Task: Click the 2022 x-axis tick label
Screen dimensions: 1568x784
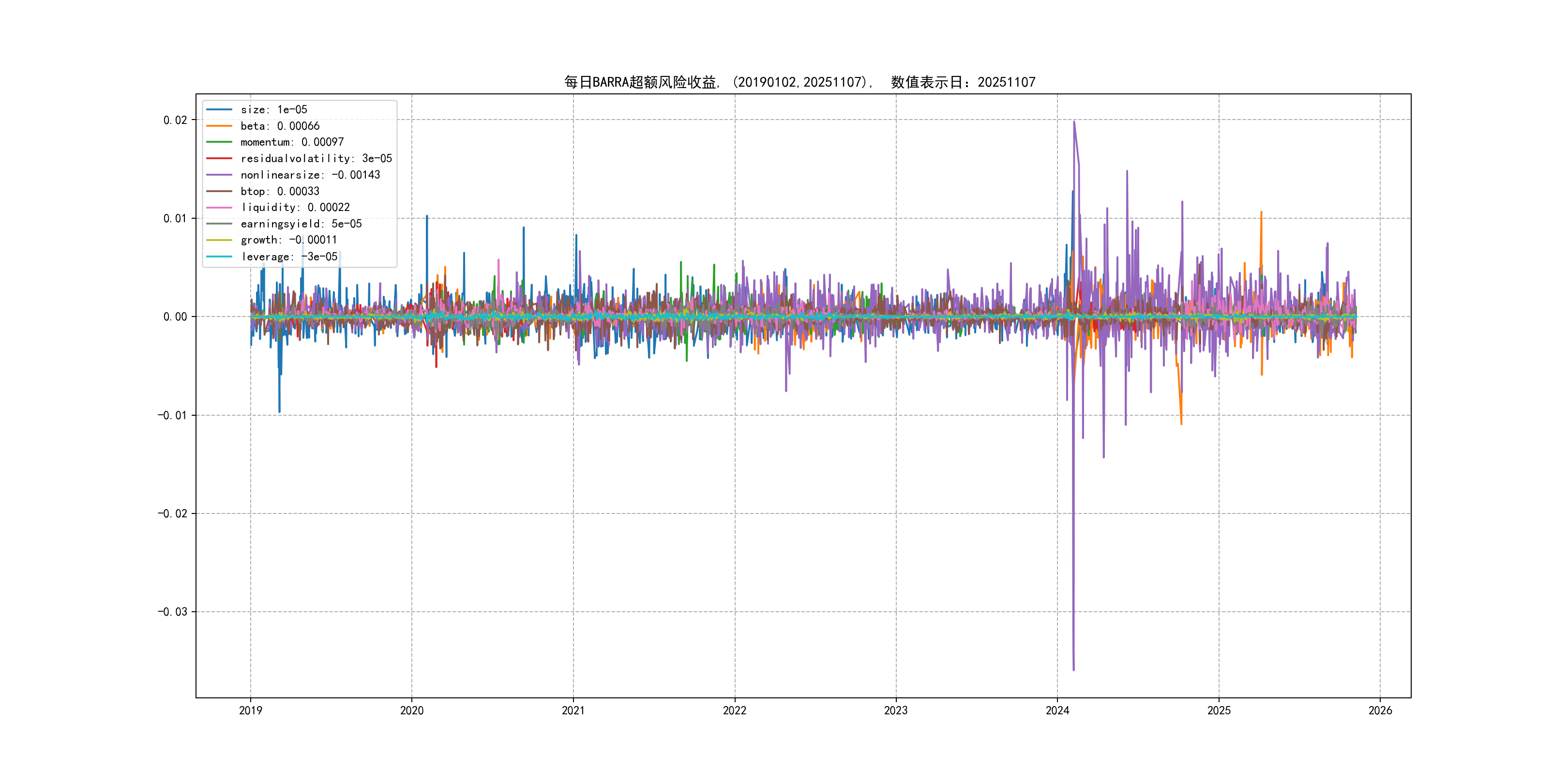Action: point(734,710)
